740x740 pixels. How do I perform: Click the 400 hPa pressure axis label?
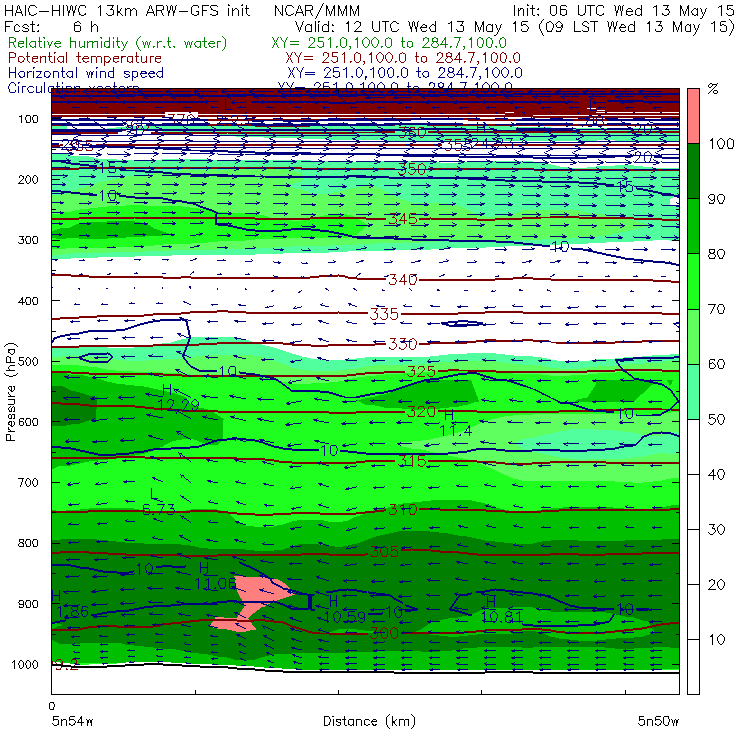click(28, 301)
